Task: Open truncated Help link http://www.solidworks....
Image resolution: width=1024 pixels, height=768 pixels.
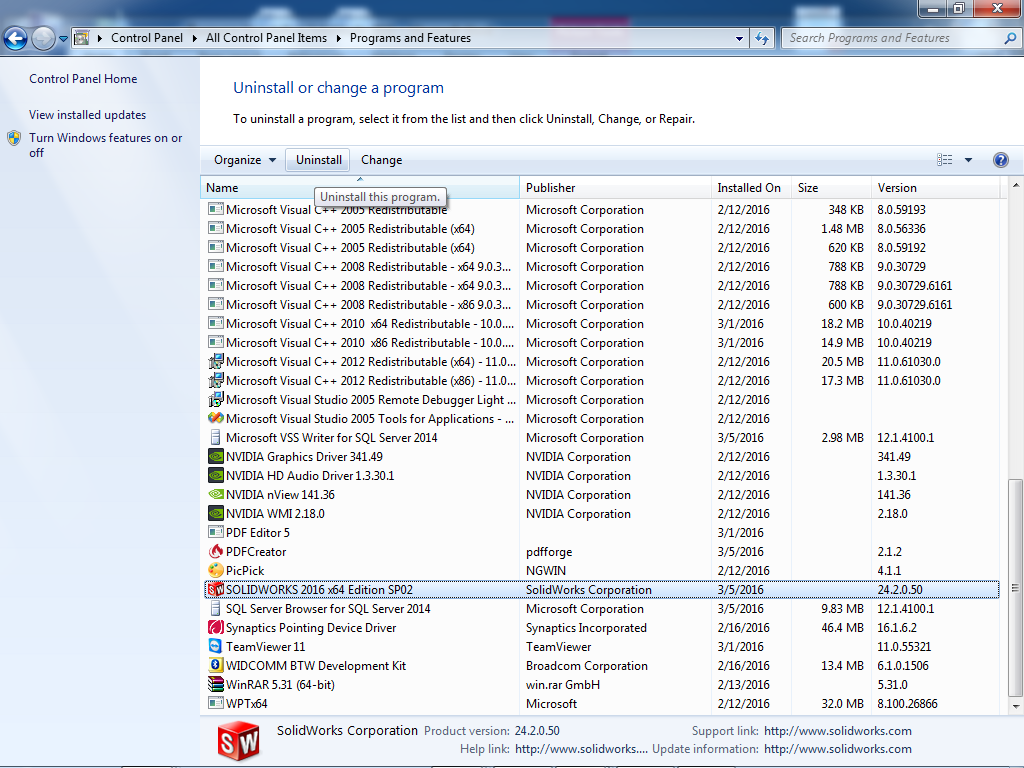Action: coord(581,749)
